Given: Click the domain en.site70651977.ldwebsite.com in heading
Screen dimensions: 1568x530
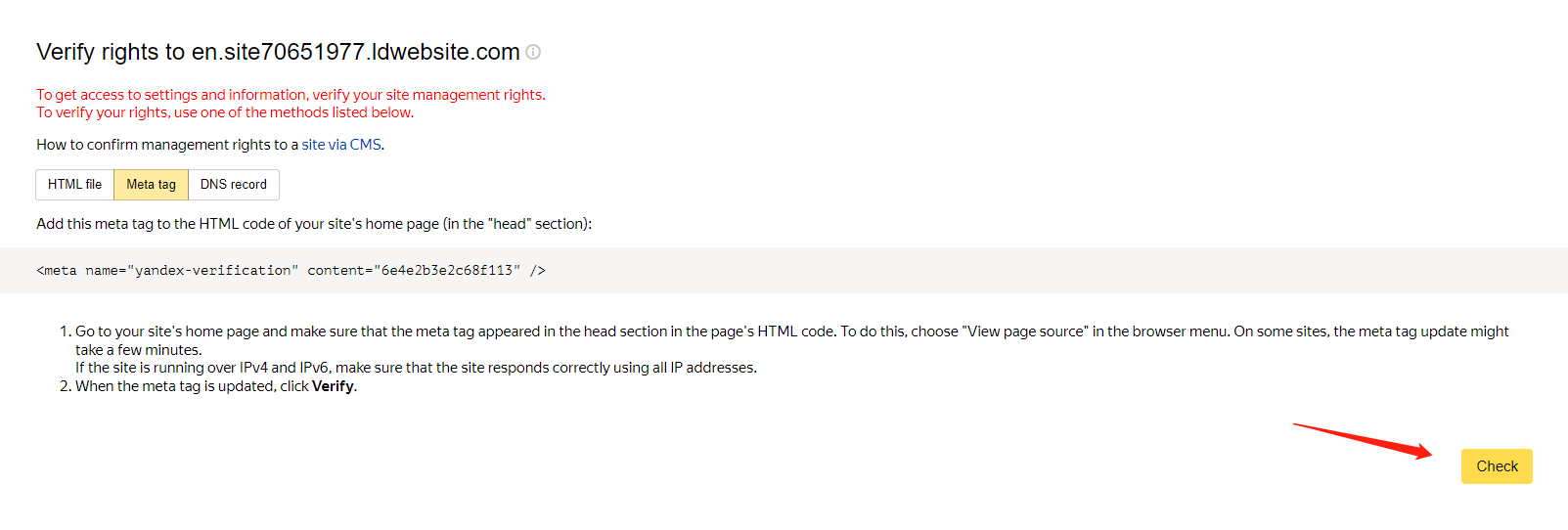Looking at the screenshot, I should click(x=355, y=52).
